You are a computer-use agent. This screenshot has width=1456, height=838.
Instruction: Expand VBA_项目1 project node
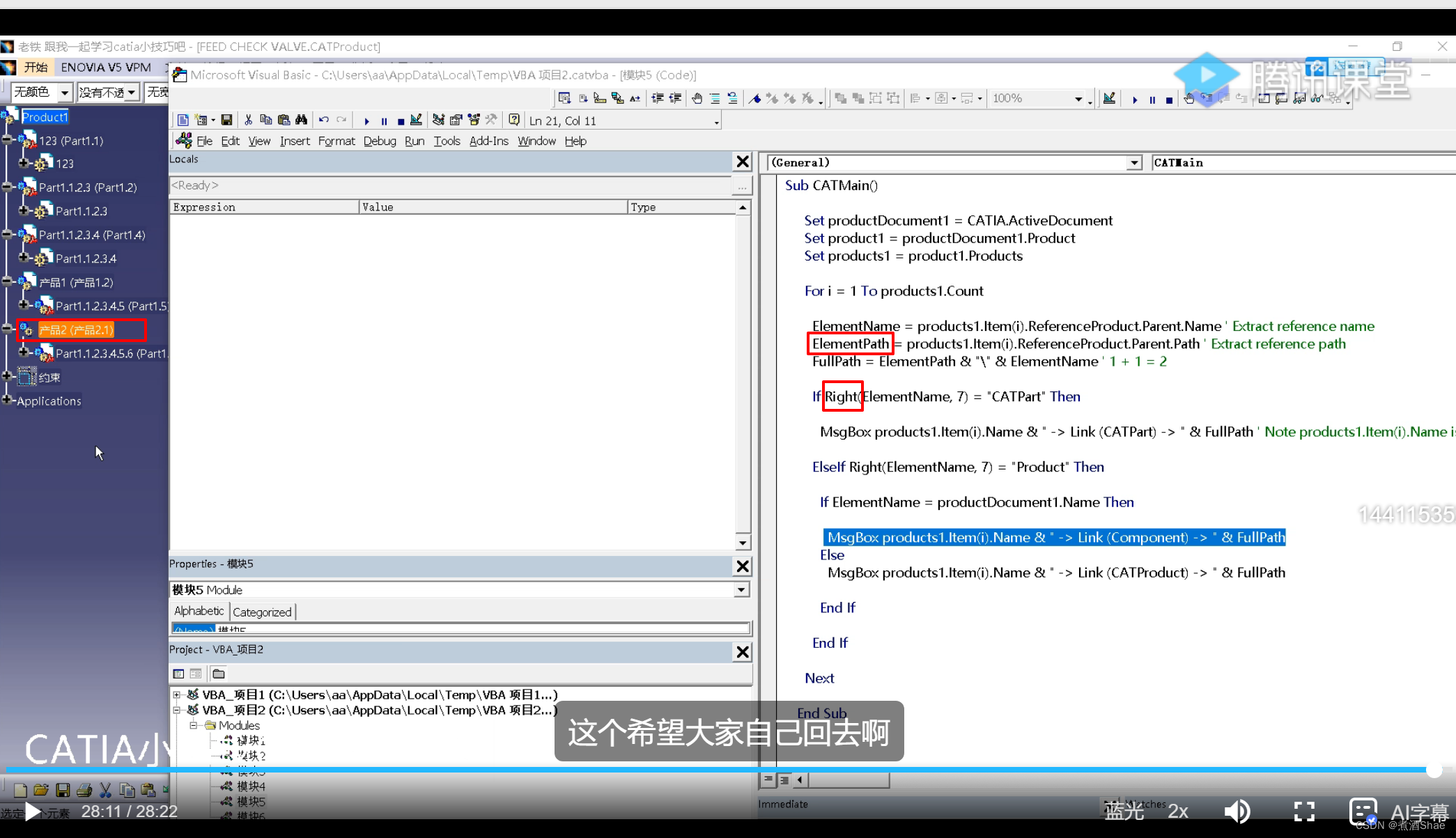coord(177,695)
